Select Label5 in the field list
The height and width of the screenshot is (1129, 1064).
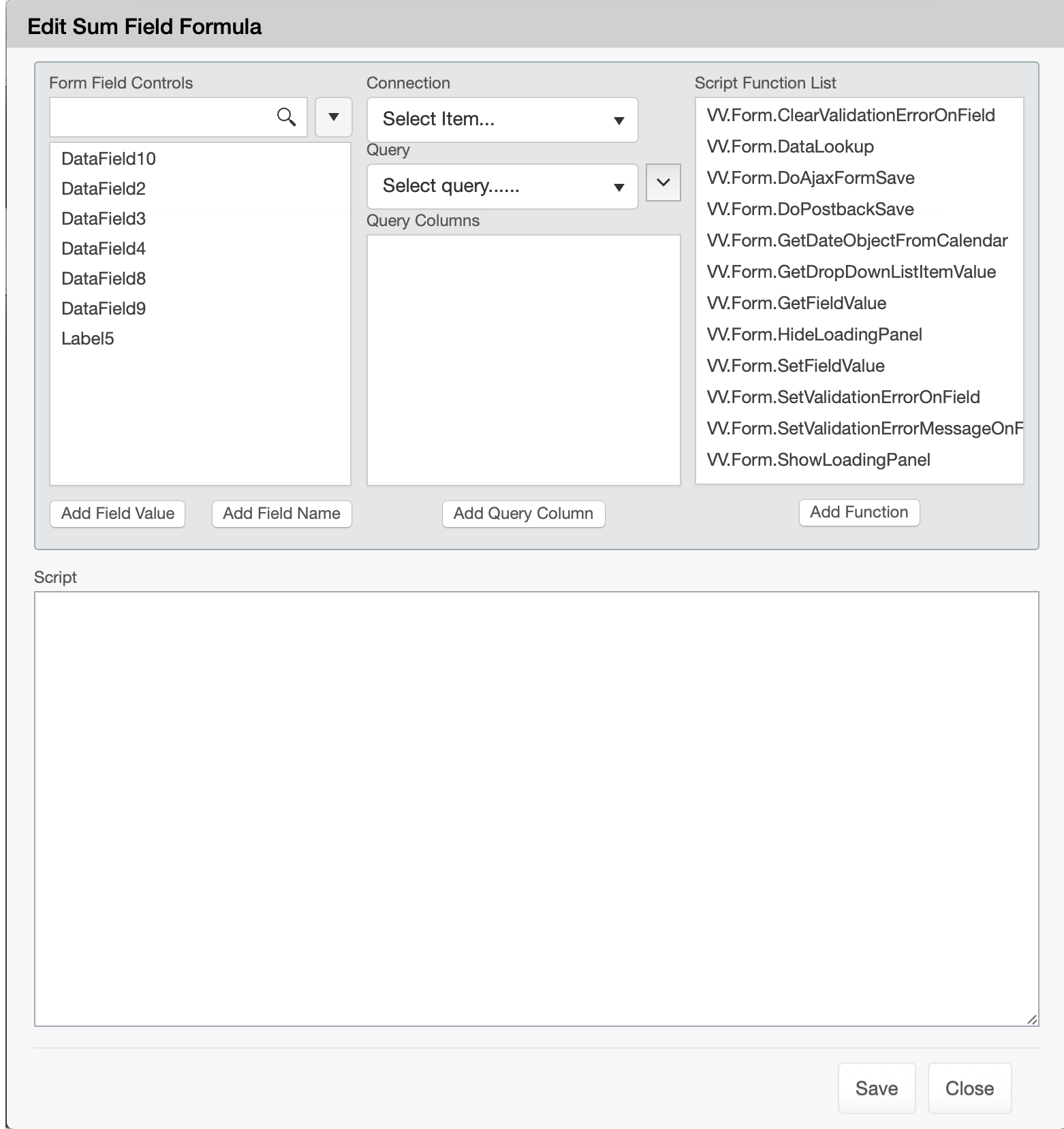[200, 338]
